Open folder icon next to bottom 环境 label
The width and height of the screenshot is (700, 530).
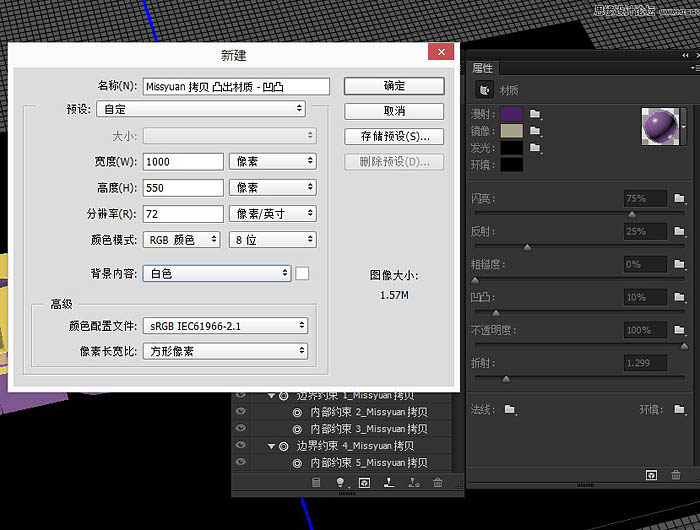pos(679,409)
